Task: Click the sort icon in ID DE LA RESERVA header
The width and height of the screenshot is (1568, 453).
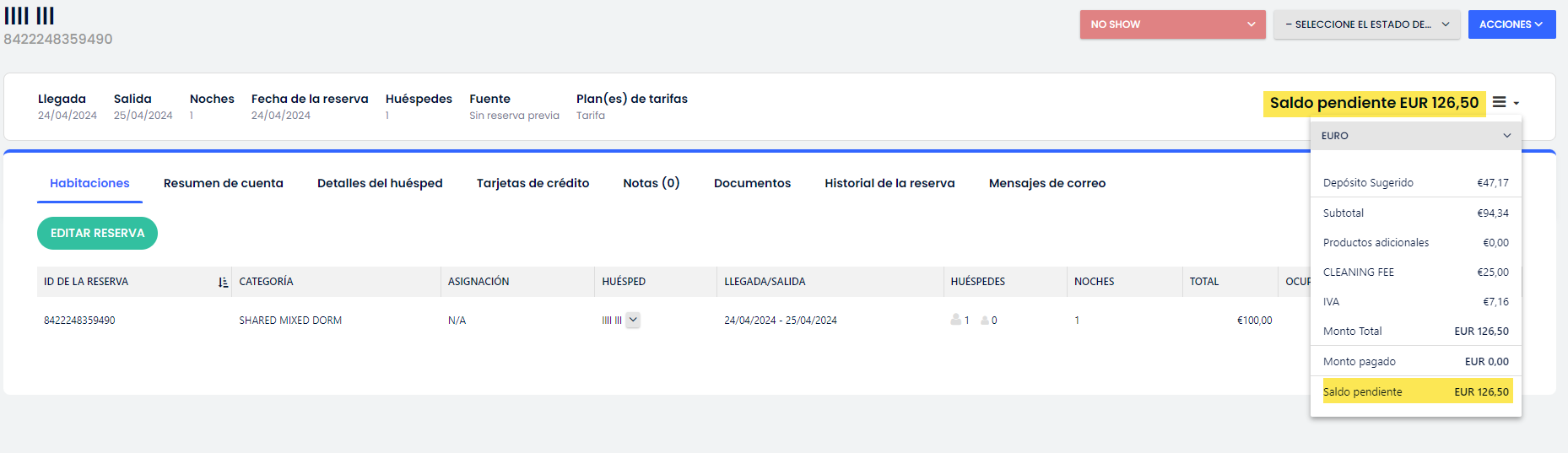Action: click(x=223, y=282)
